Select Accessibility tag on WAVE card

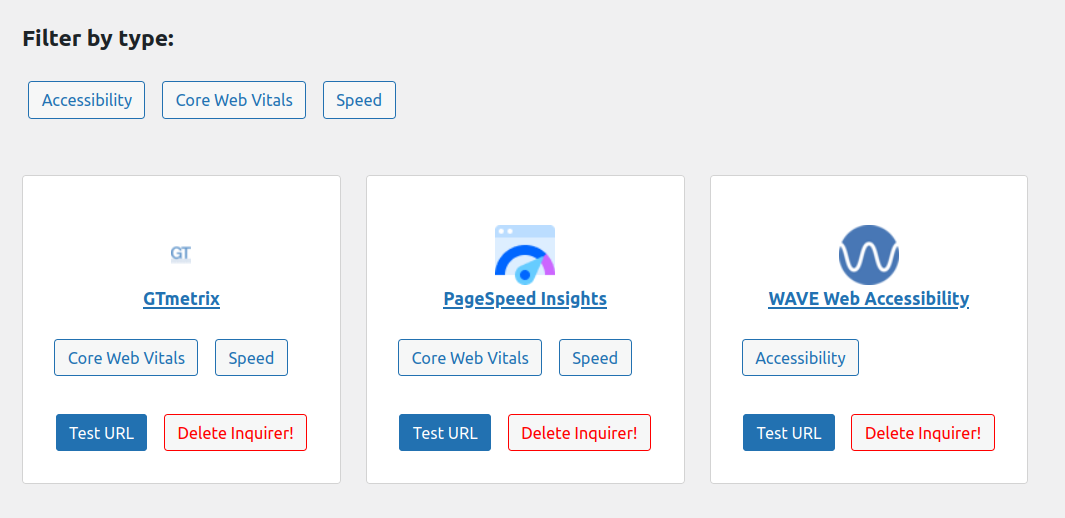pyautogui.click(x=800, y=358)
